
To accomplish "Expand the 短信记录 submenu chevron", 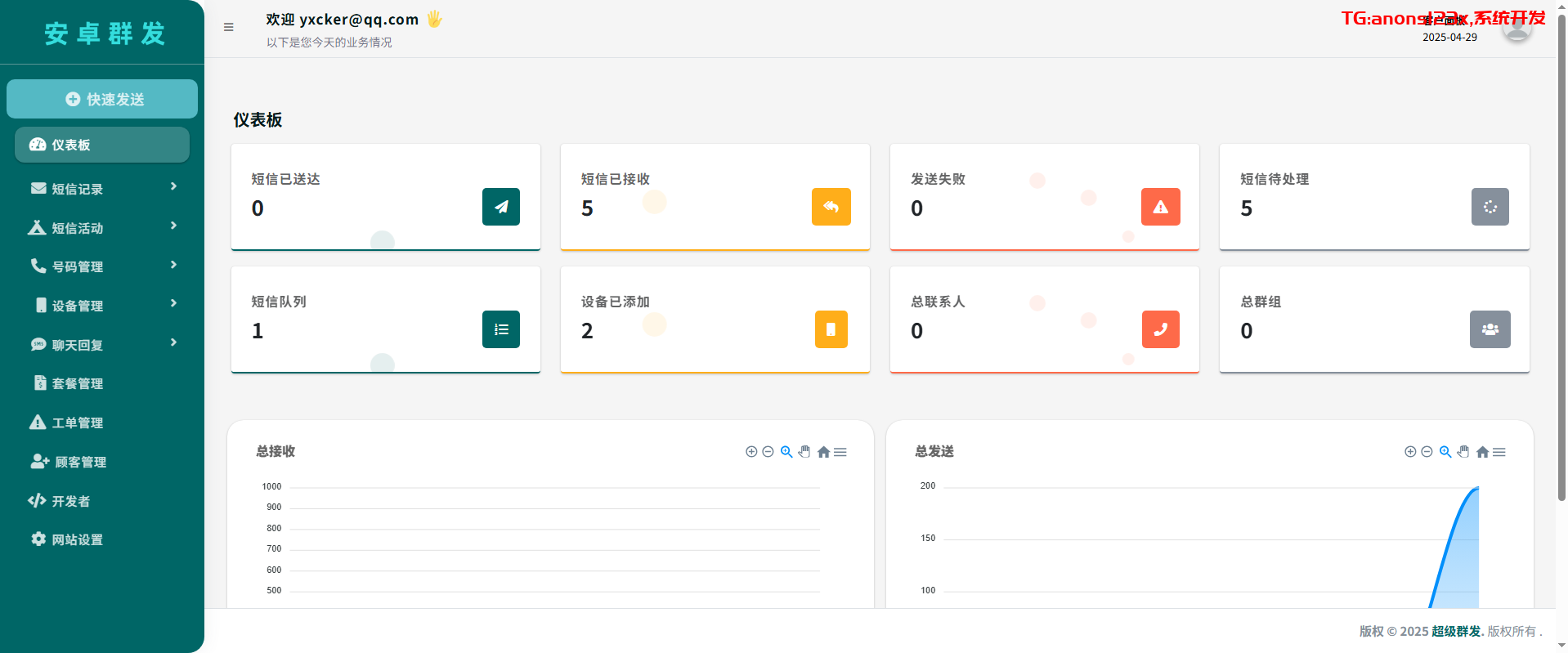I will click(173, 187).
